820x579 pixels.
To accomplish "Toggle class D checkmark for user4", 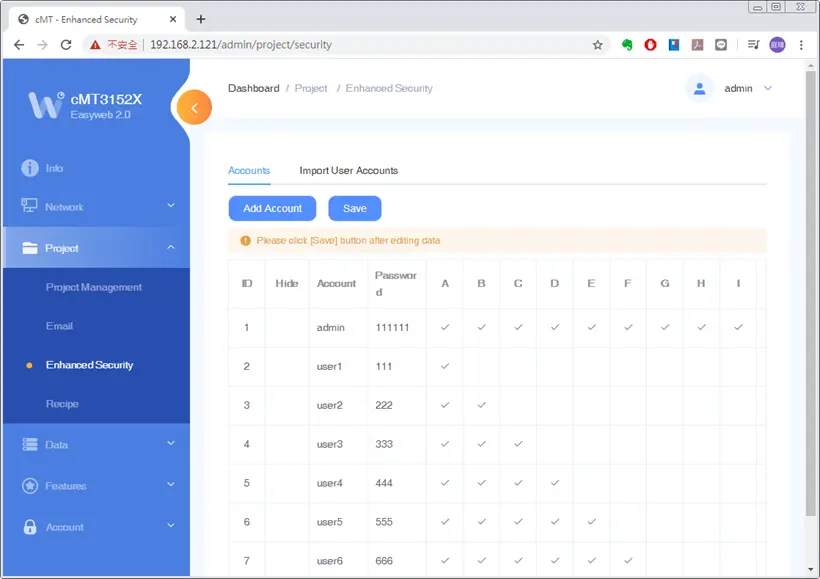I will click(x=555, y=483).
